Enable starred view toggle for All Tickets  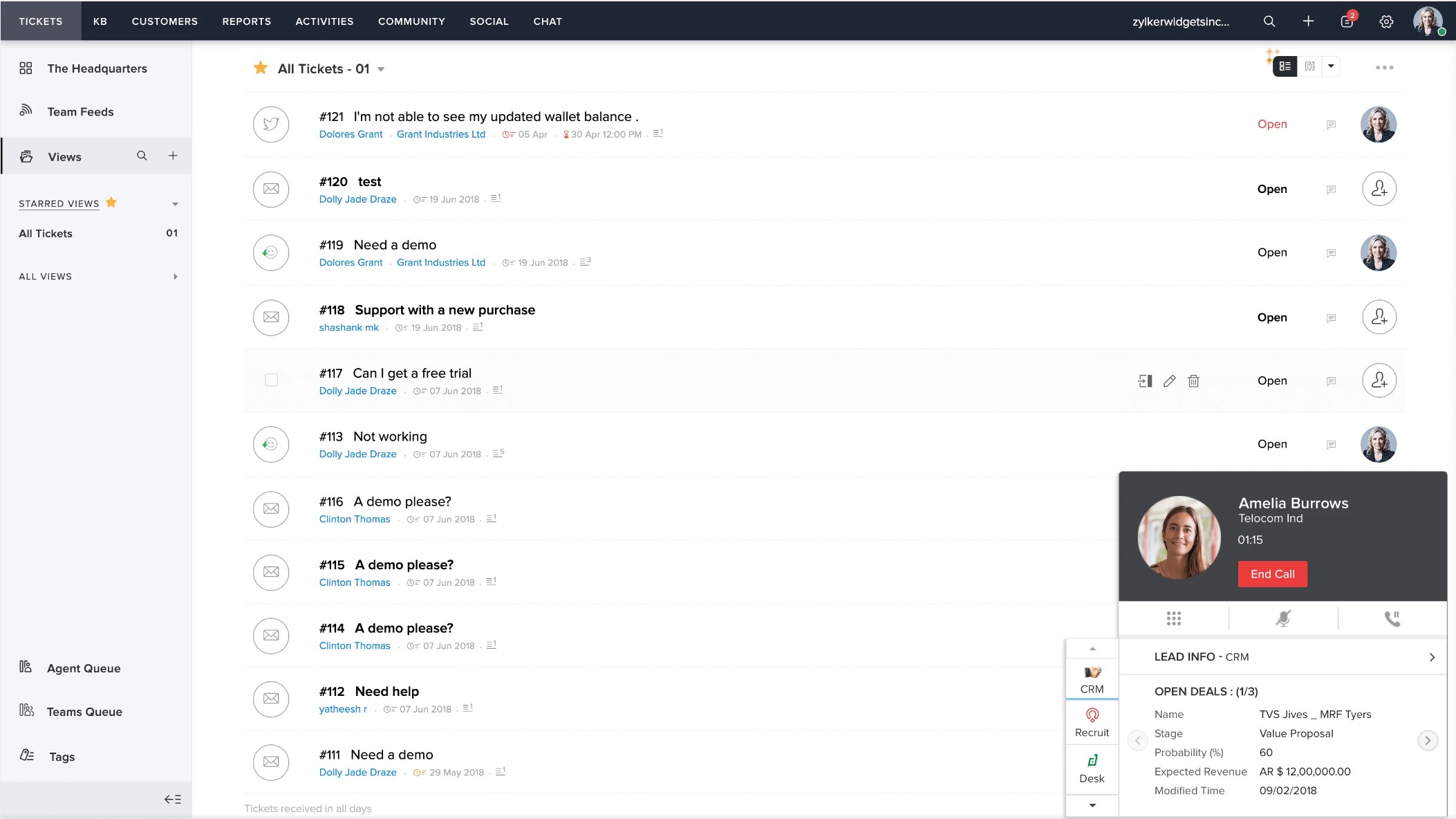pyautogui.click(x=260, y=68)
